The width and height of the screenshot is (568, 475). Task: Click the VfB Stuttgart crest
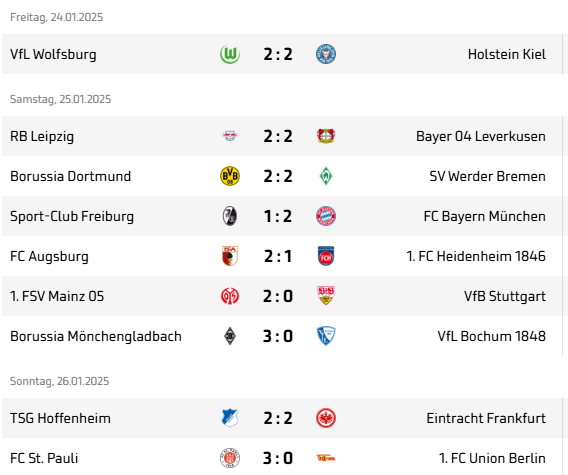point(326,296)
